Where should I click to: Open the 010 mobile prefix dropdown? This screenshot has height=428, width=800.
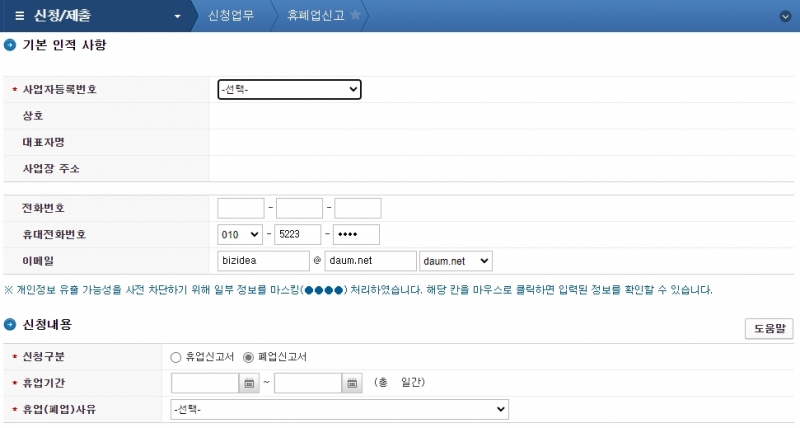[x=240, y=235]
